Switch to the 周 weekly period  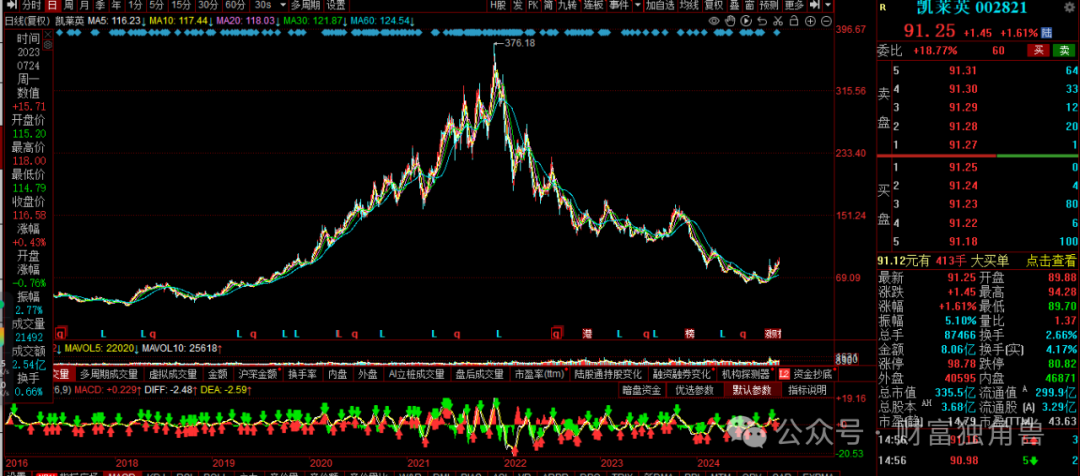[x=68, y=5]
